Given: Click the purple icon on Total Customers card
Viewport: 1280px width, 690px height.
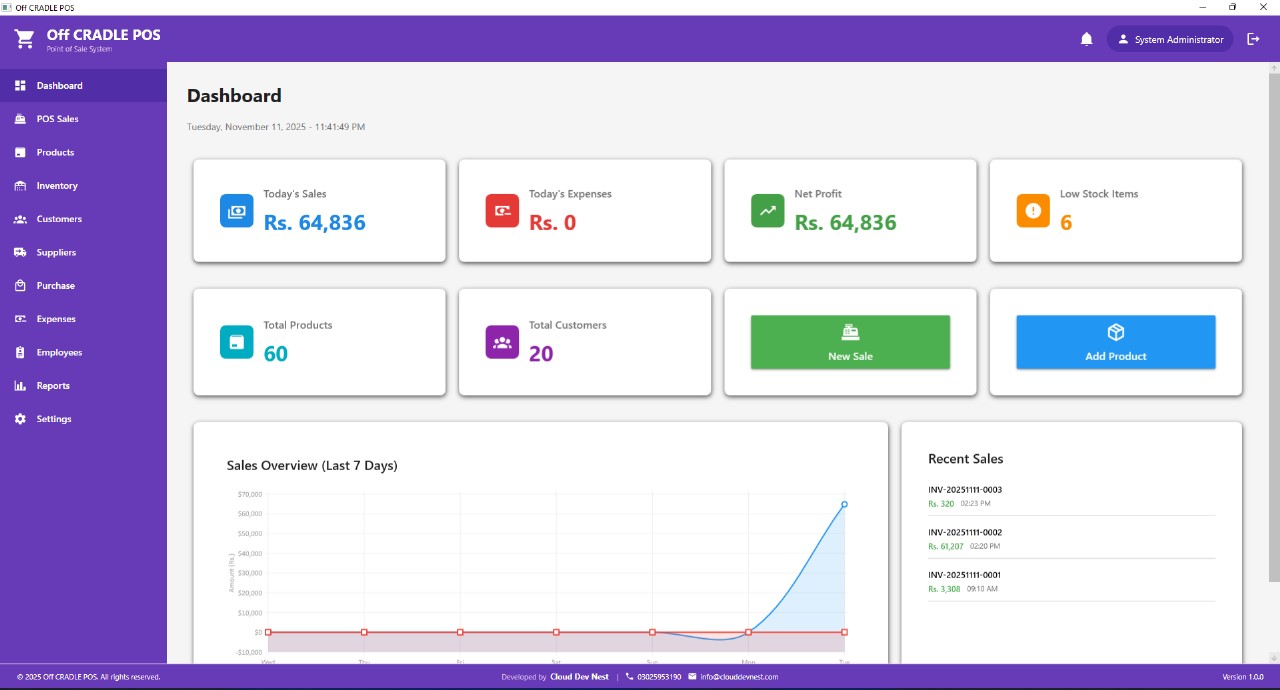Looking at the screenshot, I should click(501, 342).
